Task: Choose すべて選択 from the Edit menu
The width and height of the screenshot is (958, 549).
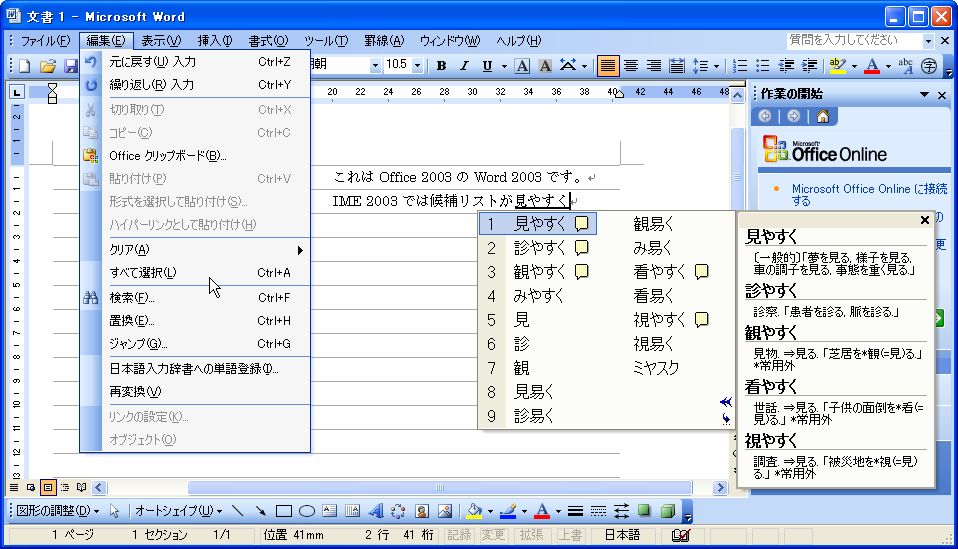Action: click(x=196, y=273)
